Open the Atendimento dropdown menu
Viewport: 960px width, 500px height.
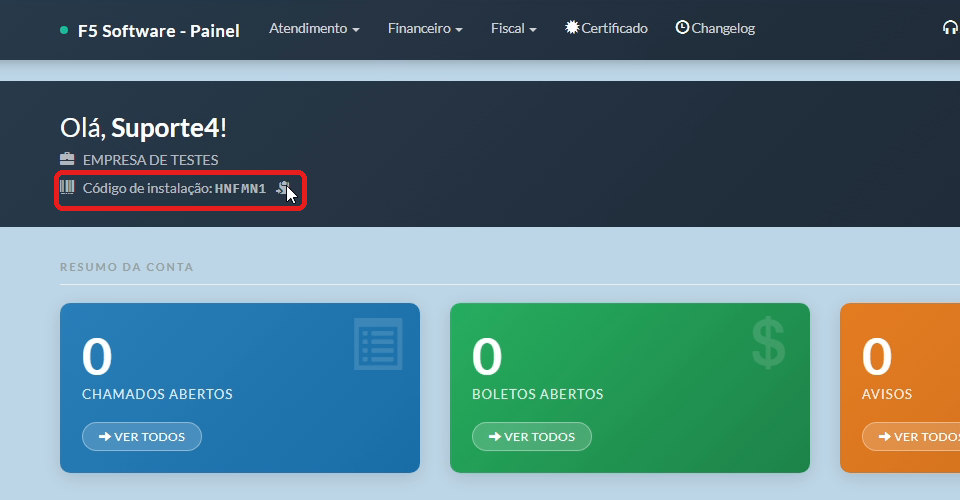314,29
